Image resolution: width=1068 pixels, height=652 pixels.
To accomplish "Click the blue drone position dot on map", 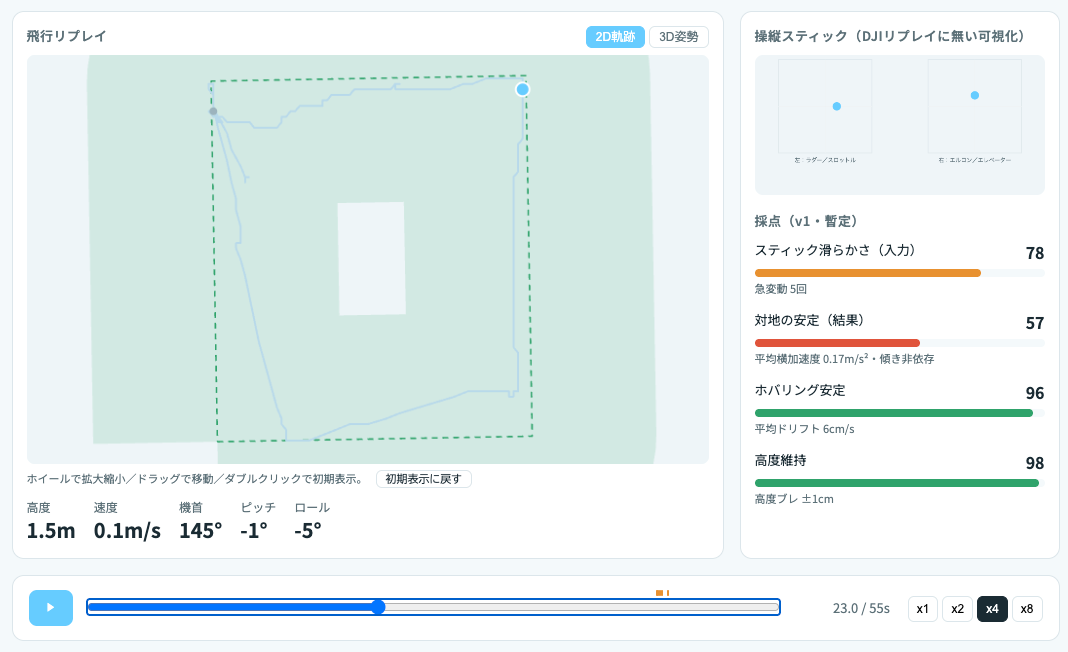I will (x=522, y=89).
